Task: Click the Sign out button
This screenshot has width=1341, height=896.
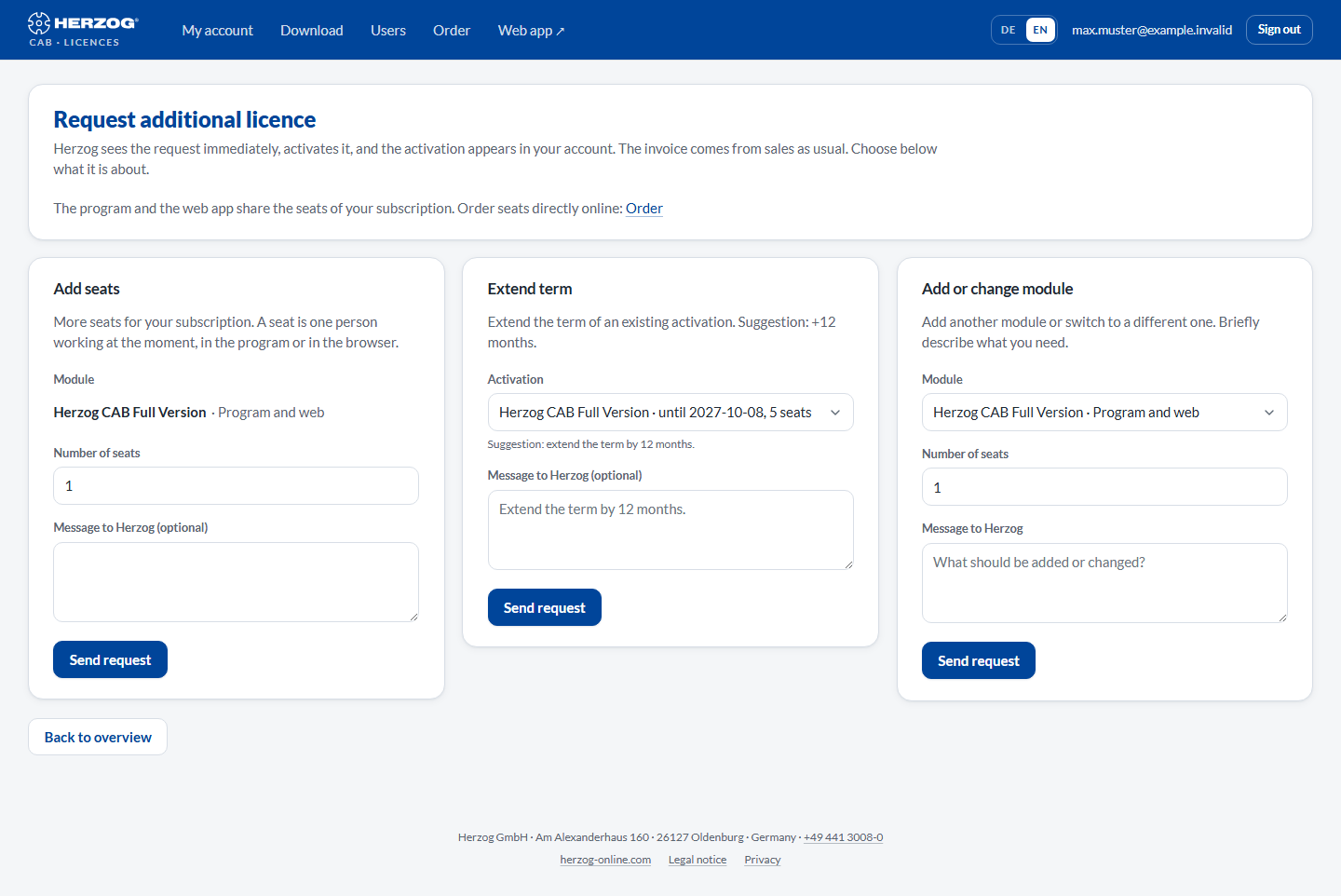Action: [1280, 30]
